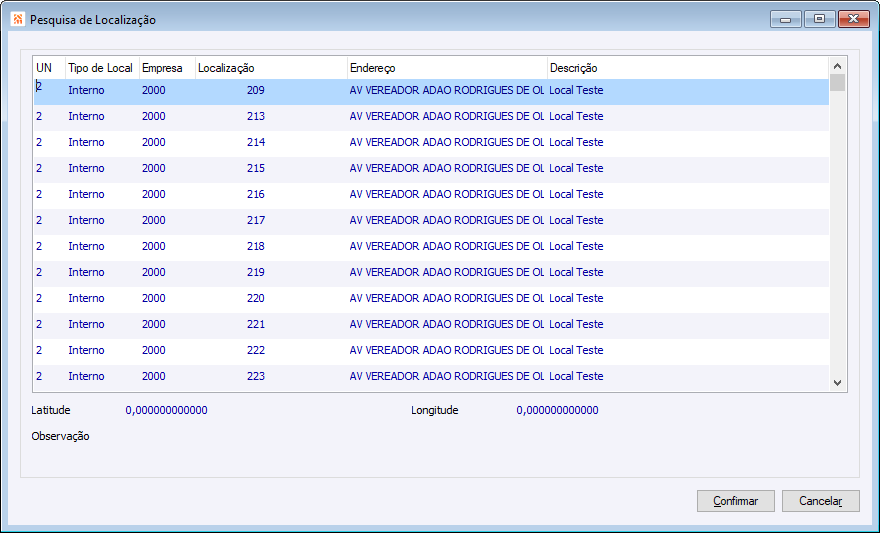This screenshot has width=880, height=533.
Task: Select the row with Localização 209
Action: 431,91
